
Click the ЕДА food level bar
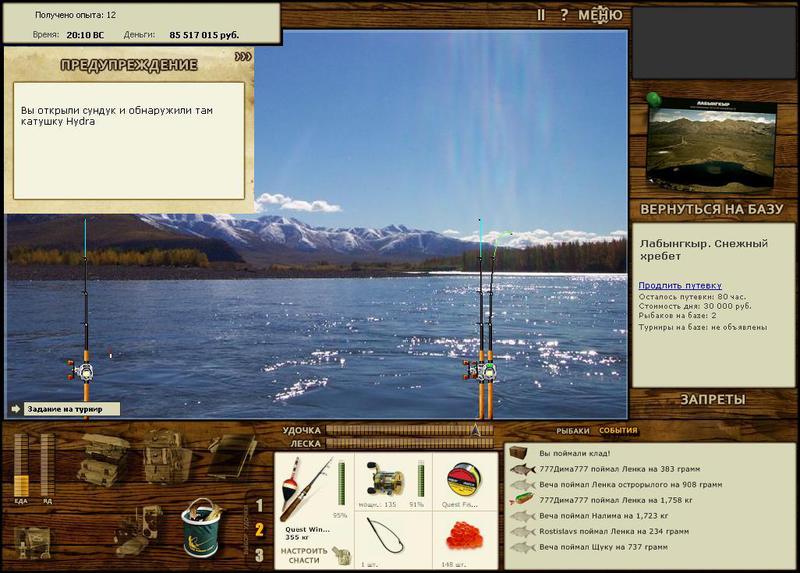(x=21, y=465)
